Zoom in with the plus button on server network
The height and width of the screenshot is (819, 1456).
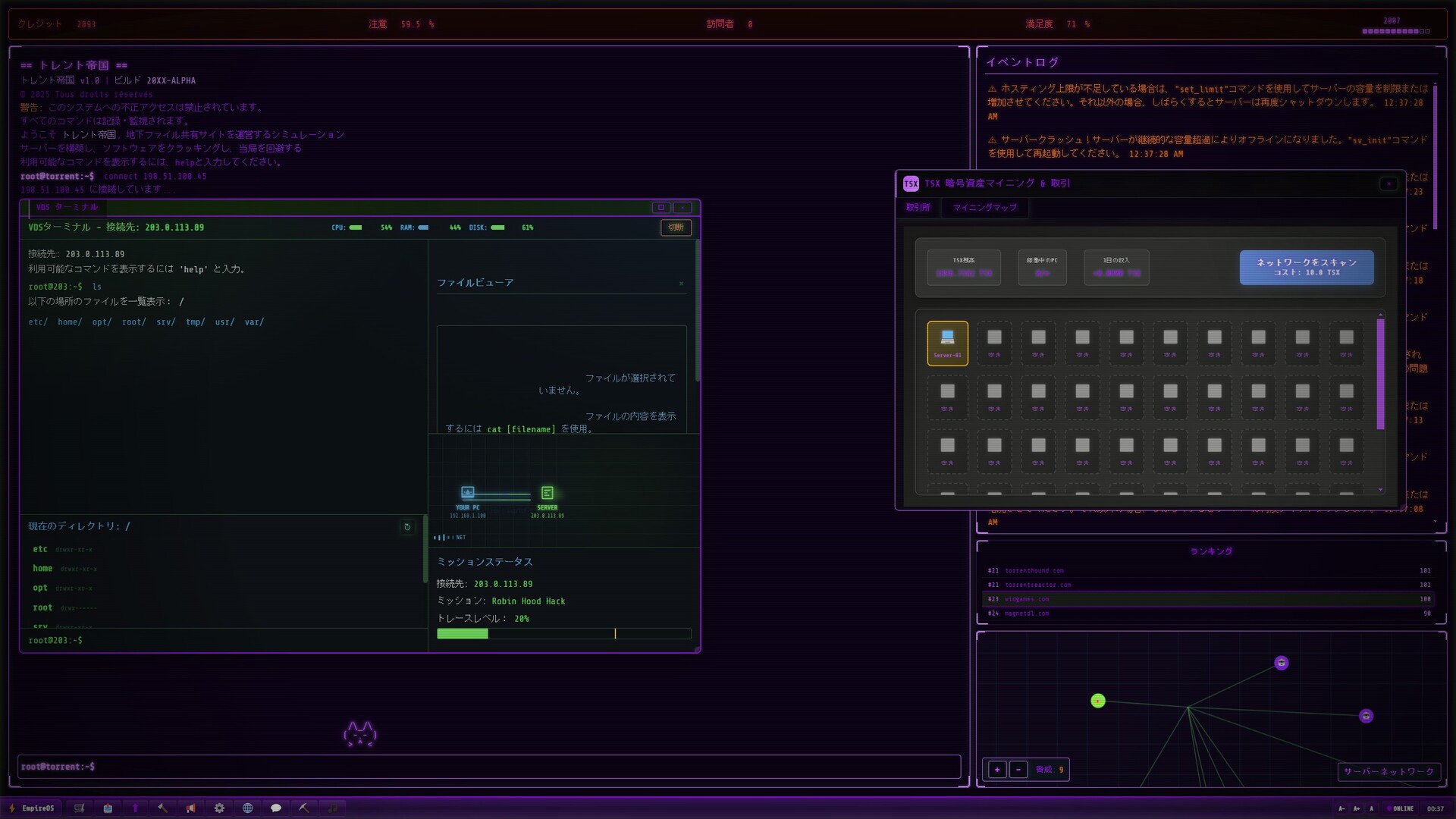tap(996, 769)
